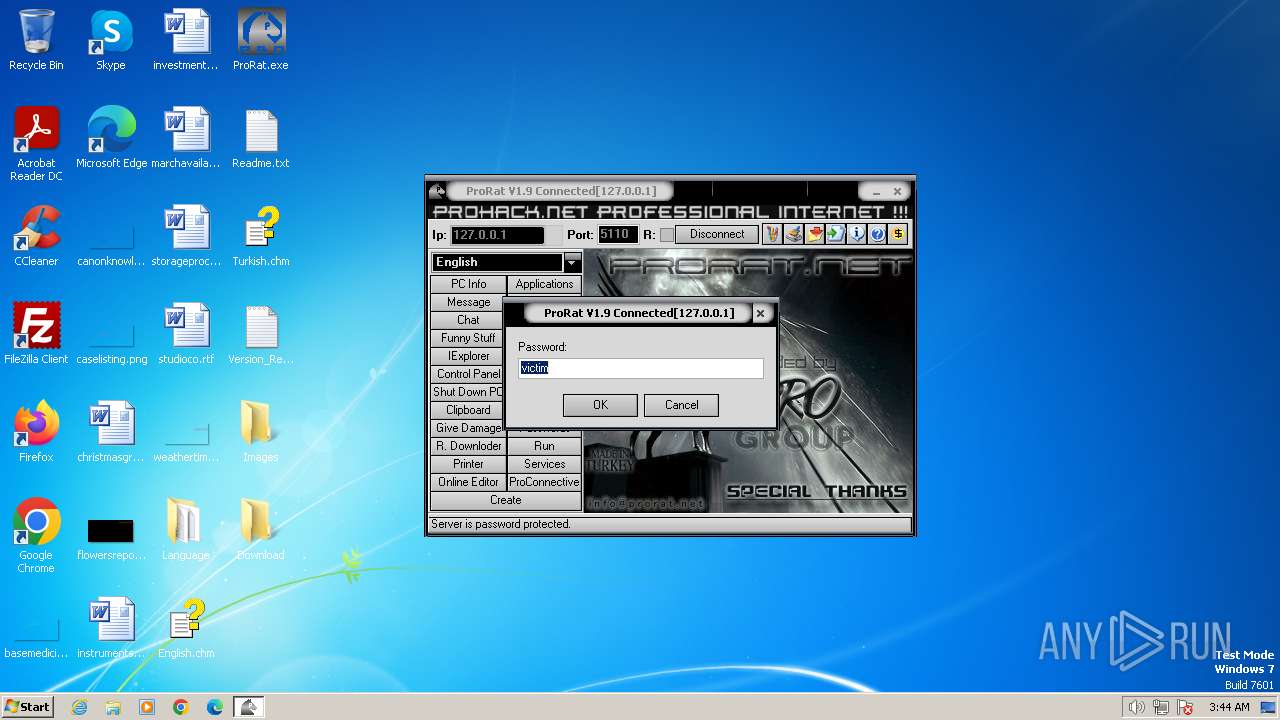Viewport: 1280px width, 720px height.
Task: Select the Chat menu button
Action: [468, 320]
